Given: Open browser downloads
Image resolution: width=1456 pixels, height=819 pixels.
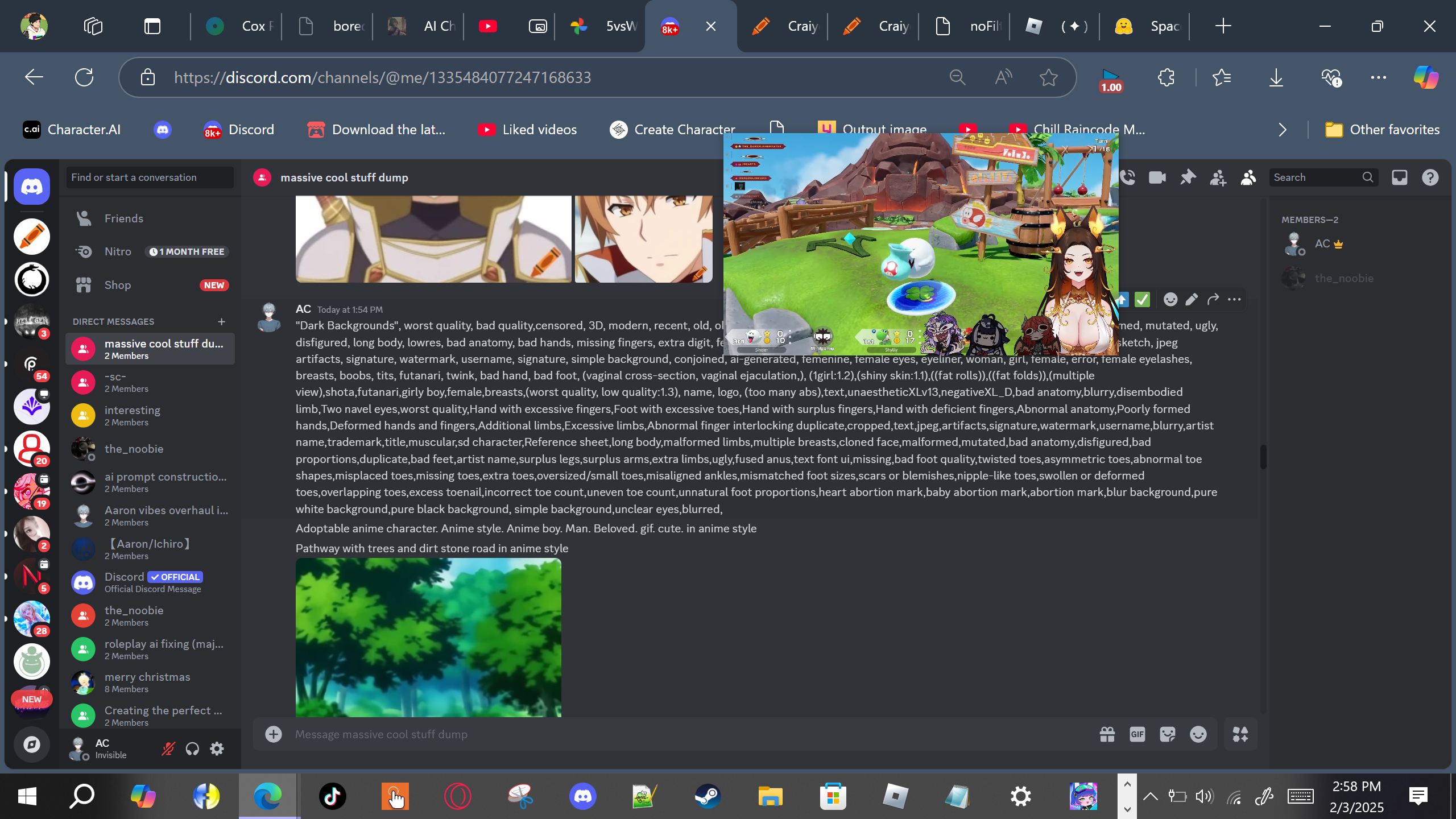Looking at the screenshot, I should 1276,77.
